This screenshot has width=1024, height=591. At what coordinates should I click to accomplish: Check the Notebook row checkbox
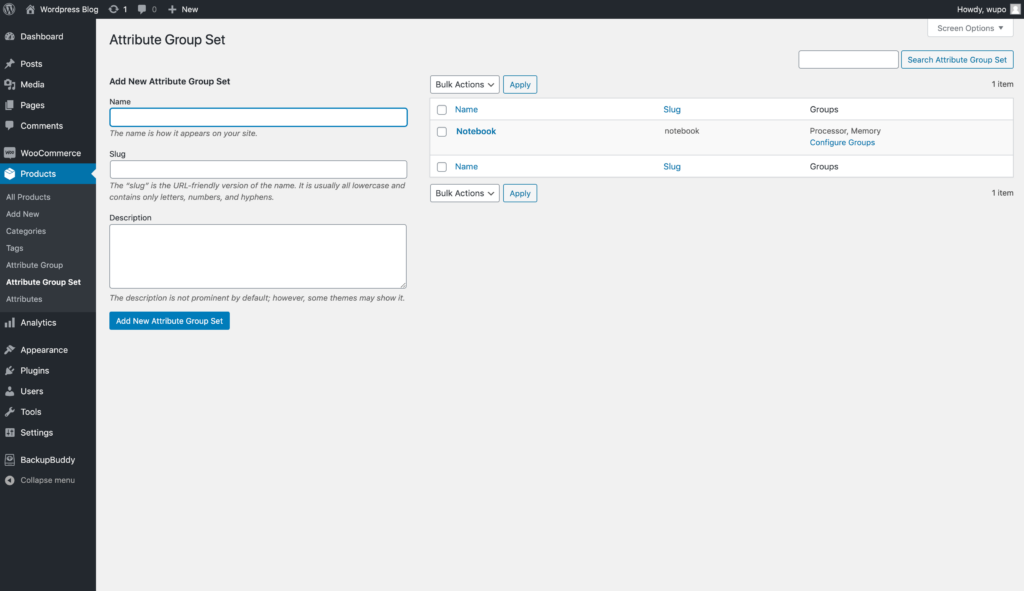[442, 132]
